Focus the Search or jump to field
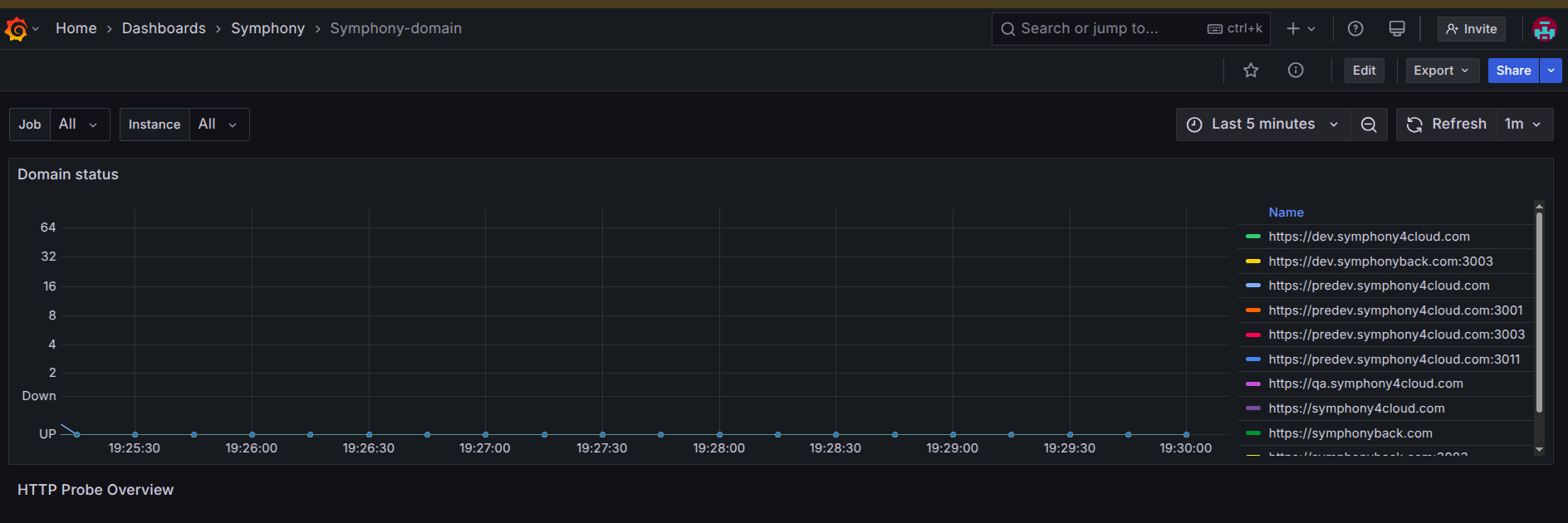Screen dimensions: 1568x523 click(1130, 29)
